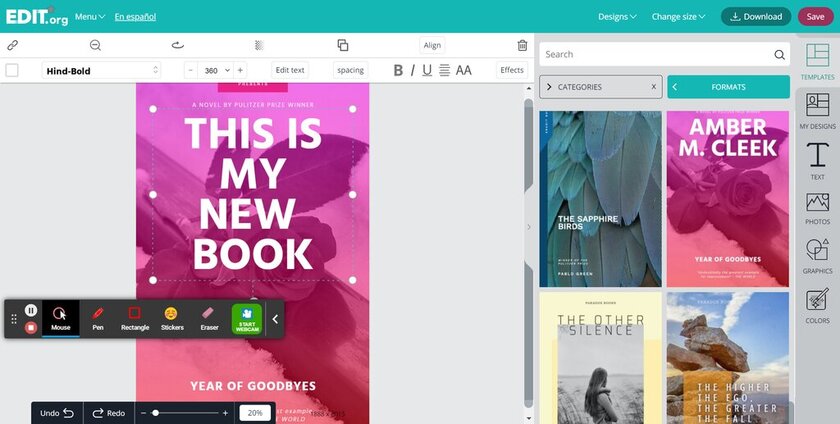840x424 pixels.
Task: Toggle underline text formatting
Action: point(427,70)
